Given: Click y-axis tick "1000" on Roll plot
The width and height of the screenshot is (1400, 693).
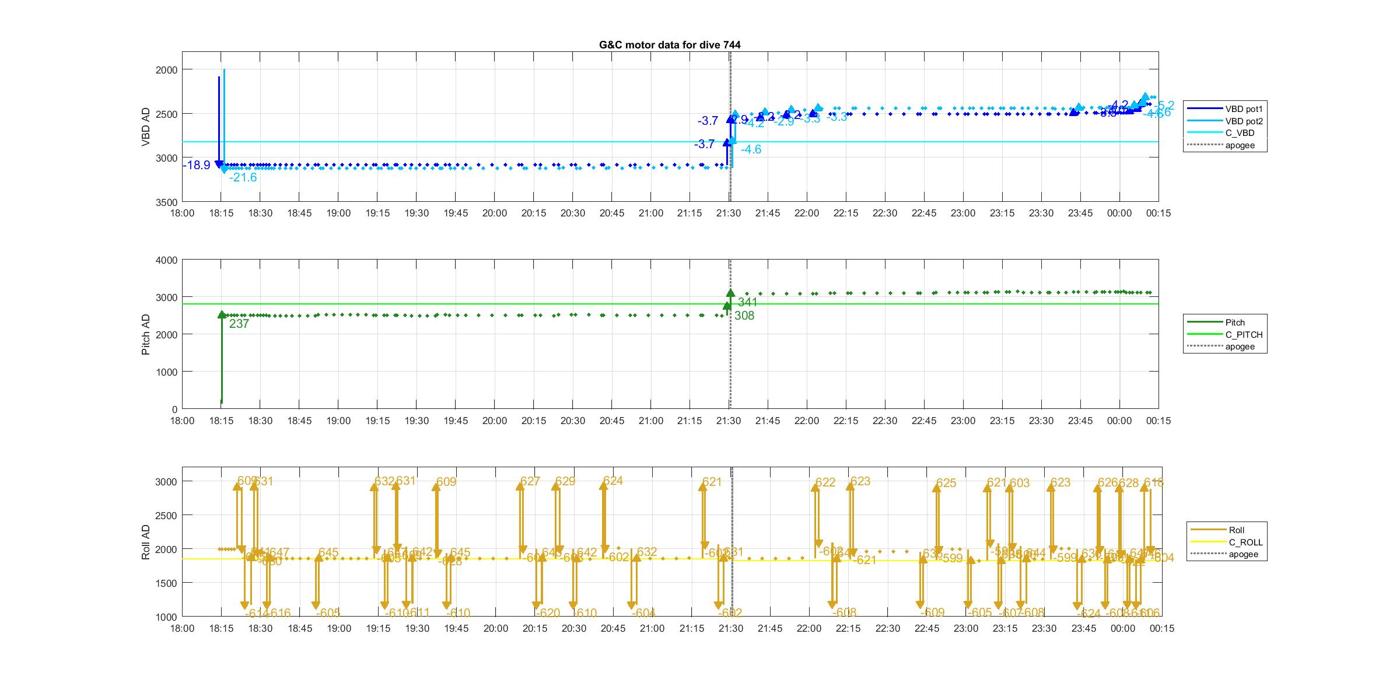Looking at the screenshot, I should click(x=166, y=617).
